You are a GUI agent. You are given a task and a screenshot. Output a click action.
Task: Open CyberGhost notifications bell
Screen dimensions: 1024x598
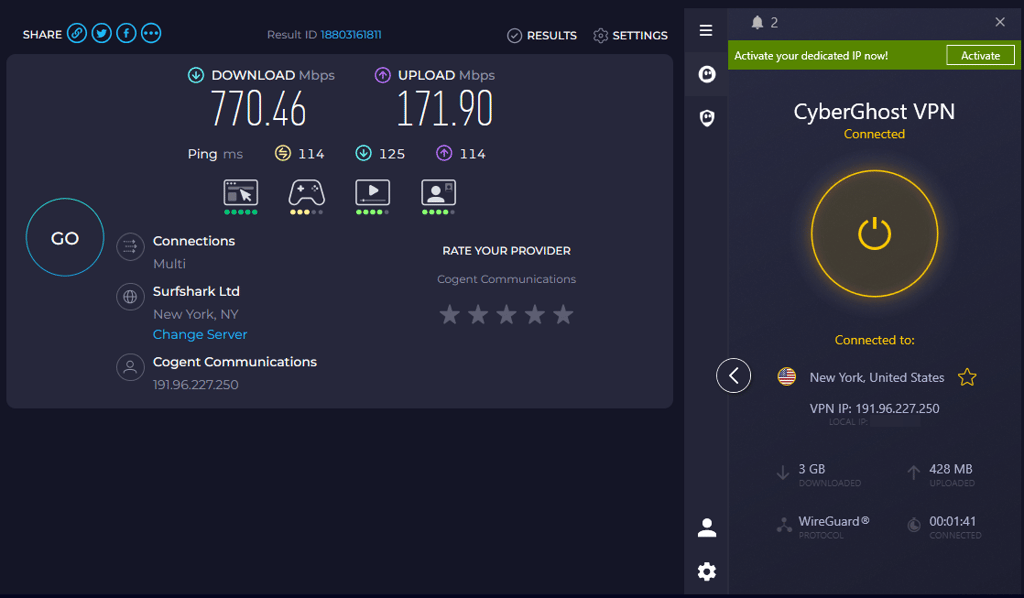pyautogui.click(x=757, y=22)
